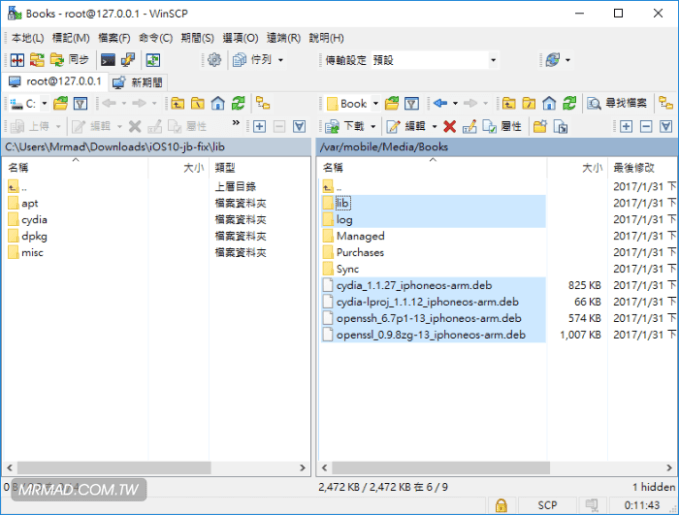Click the local select files plus icon

(259, 126)
